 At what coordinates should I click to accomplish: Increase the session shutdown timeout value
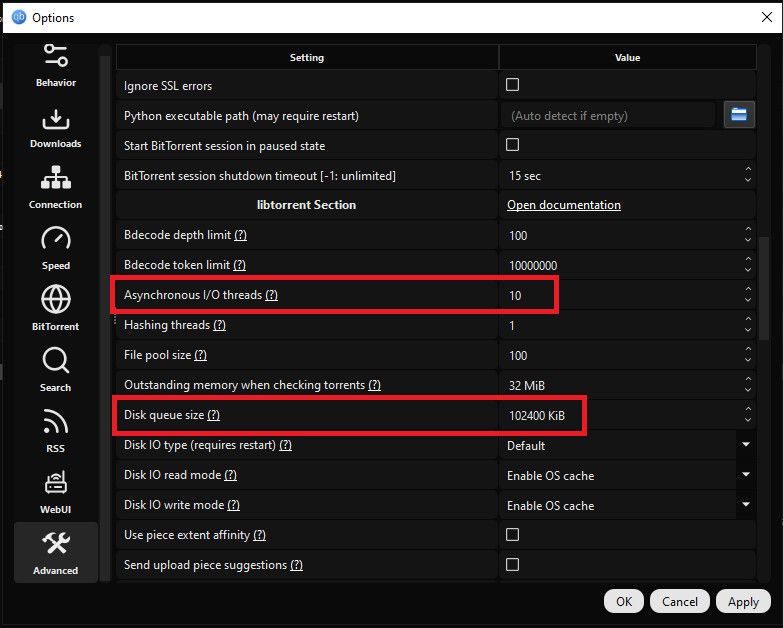748,170
